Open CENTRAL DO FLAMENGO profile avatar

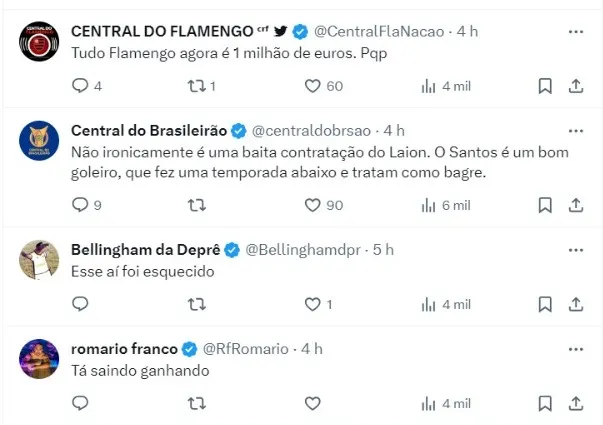point(40,42)
